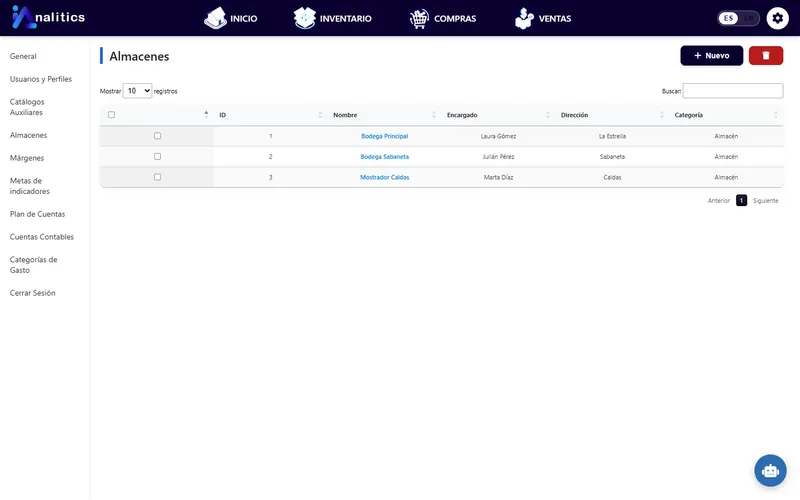Select Usuarios y Perfiles in sidebar
The image size is (800, 500).
coord(41,79)
